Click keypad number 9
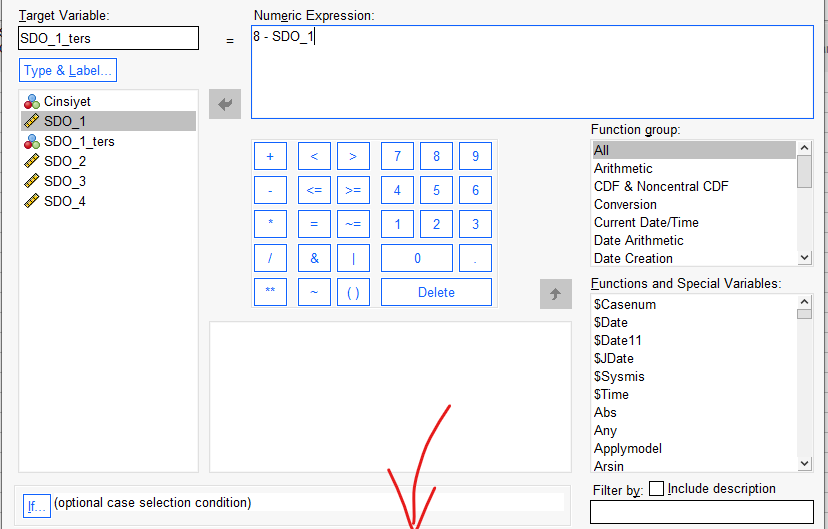 coord(475,156)
